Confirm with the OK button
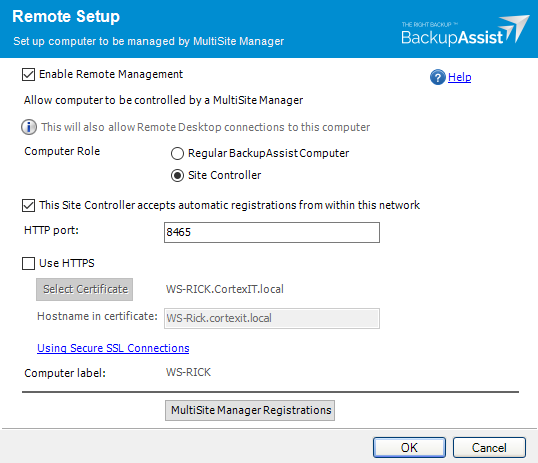 409,448
